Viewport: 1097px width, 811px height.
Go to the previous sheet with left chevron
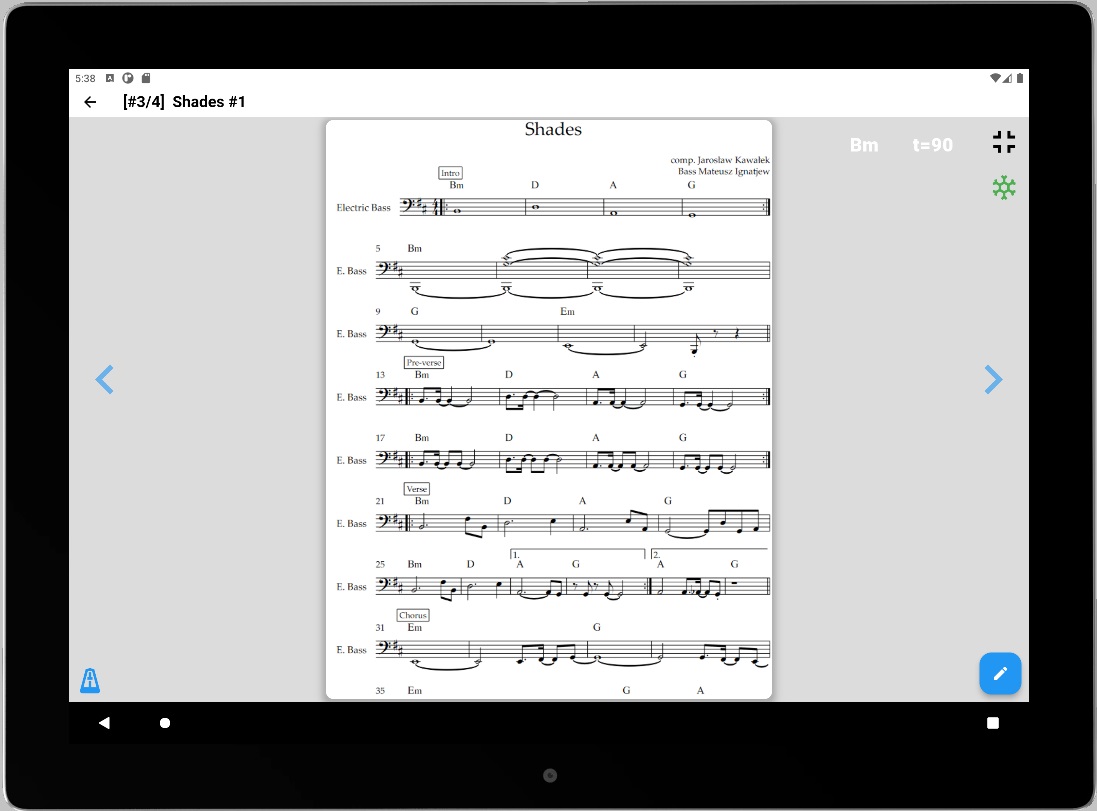click(x=105, y=379)
